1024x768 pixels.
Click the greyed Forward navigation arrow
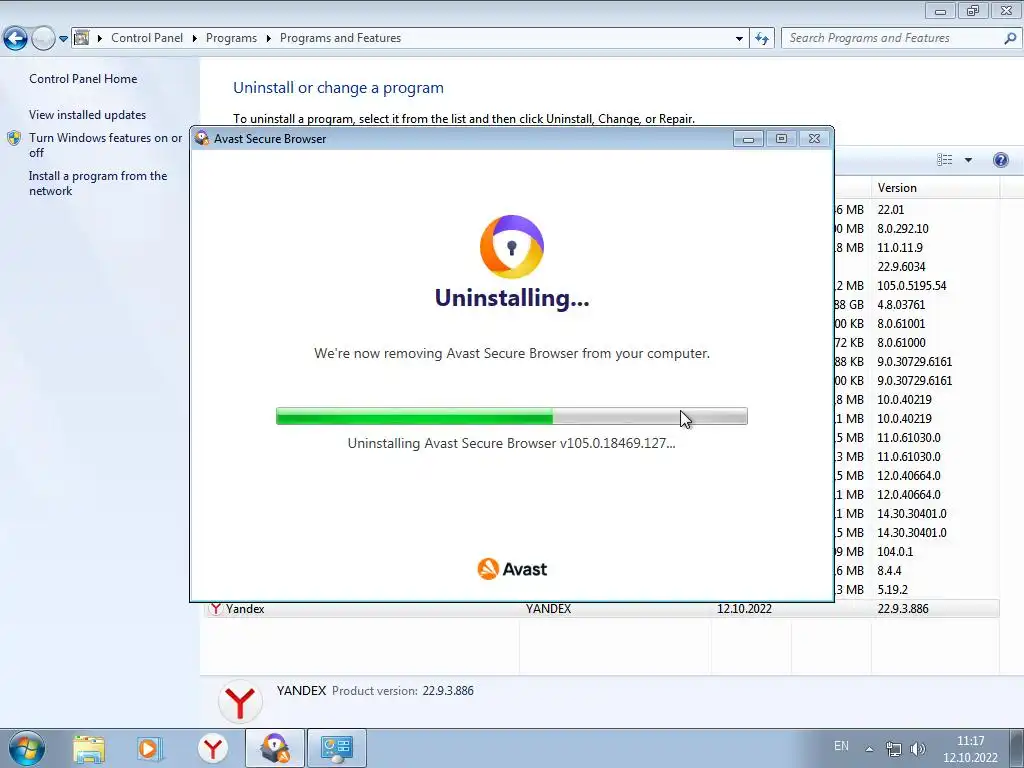pyautogui.click(x=43, y=39)
